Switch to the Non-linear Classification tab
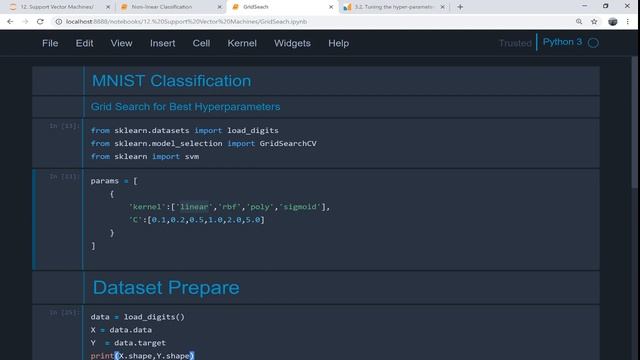The height and width of the screenshot is (360, 640). pyautogui.click(x=162, y=7)
